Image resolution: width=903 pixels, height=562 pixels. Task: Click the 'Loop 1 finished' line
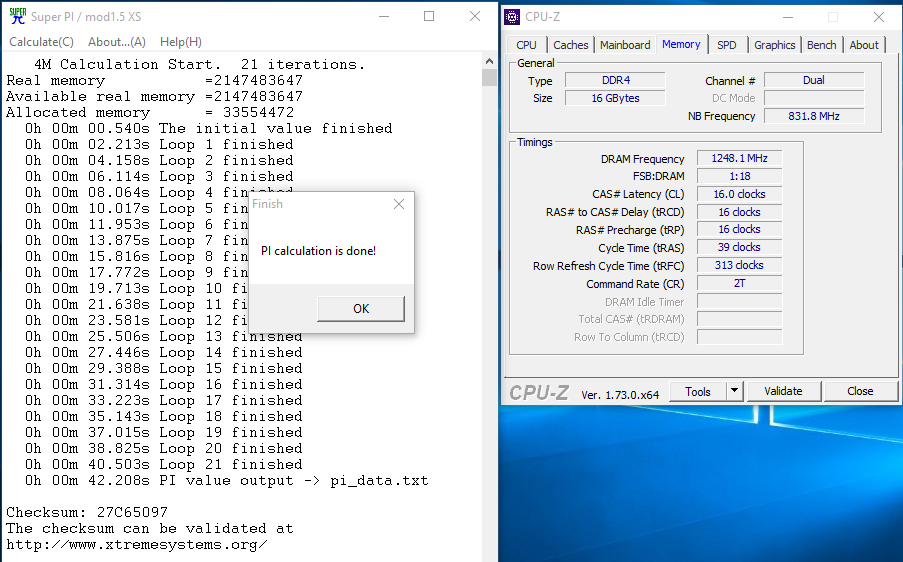click(x=159, y=144)
